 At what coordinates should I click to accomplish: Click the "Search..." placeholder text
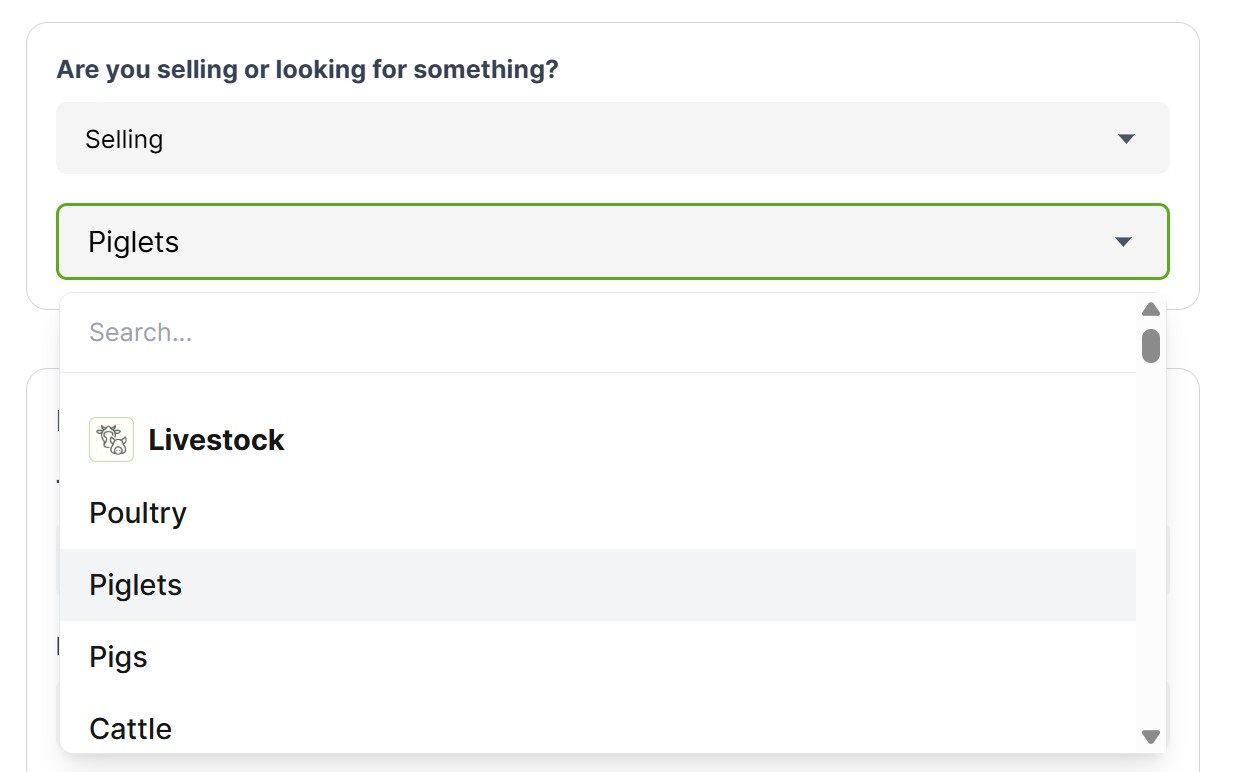coord(140,332)
